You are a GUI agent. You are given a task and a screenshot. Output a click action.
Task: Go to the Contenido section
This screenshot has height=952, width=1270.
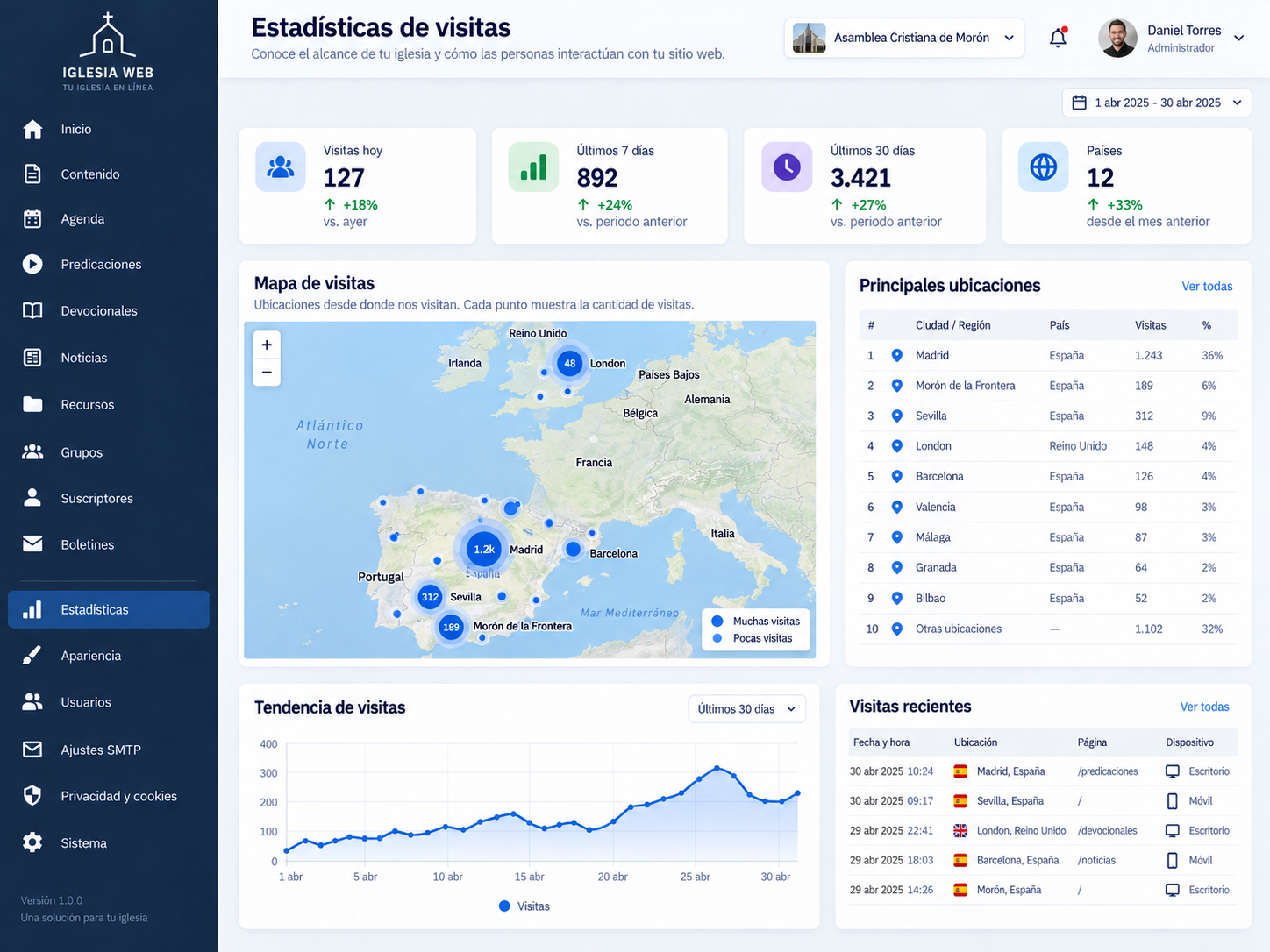109,174
